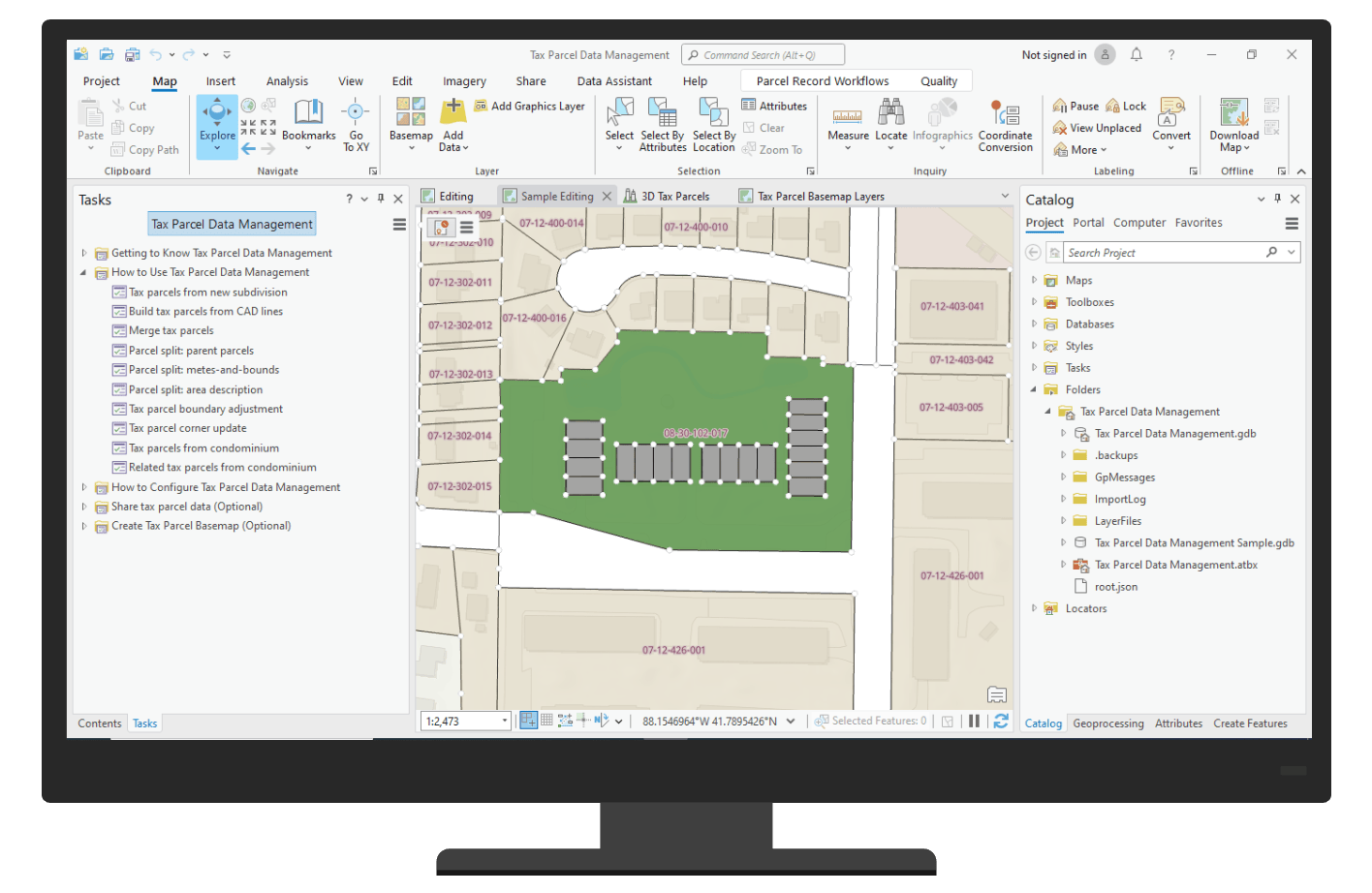The width and height of the screenshot is (1372, 893).
Task: Click the Go To XY tool
Action: (357, 124)
